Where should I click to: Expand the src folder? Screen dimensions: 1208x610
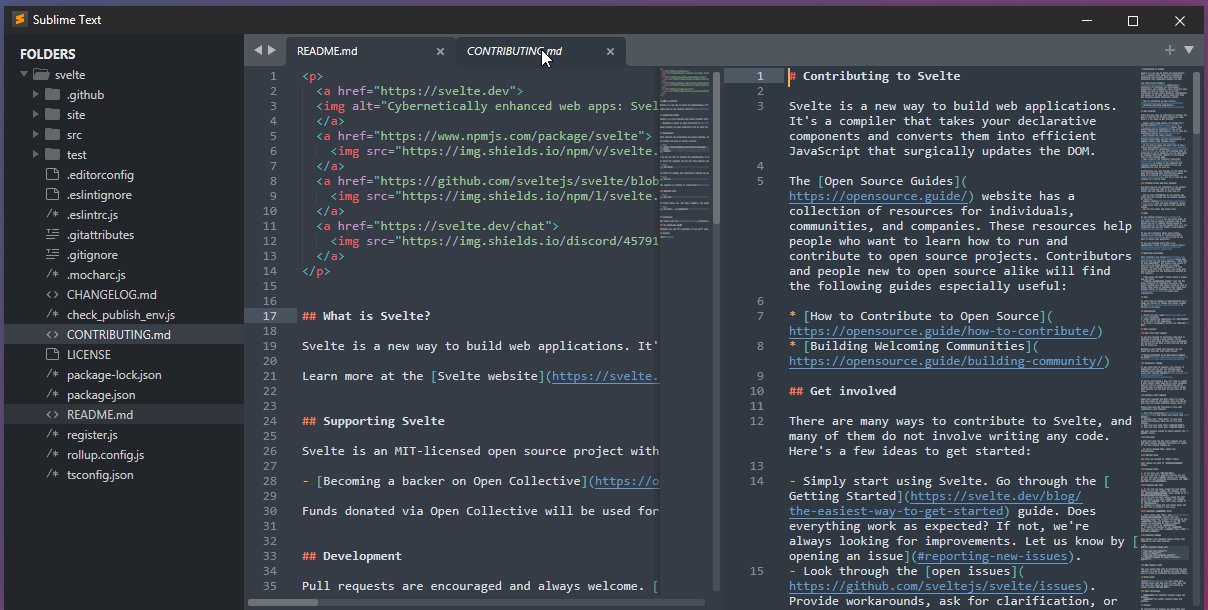36,135
